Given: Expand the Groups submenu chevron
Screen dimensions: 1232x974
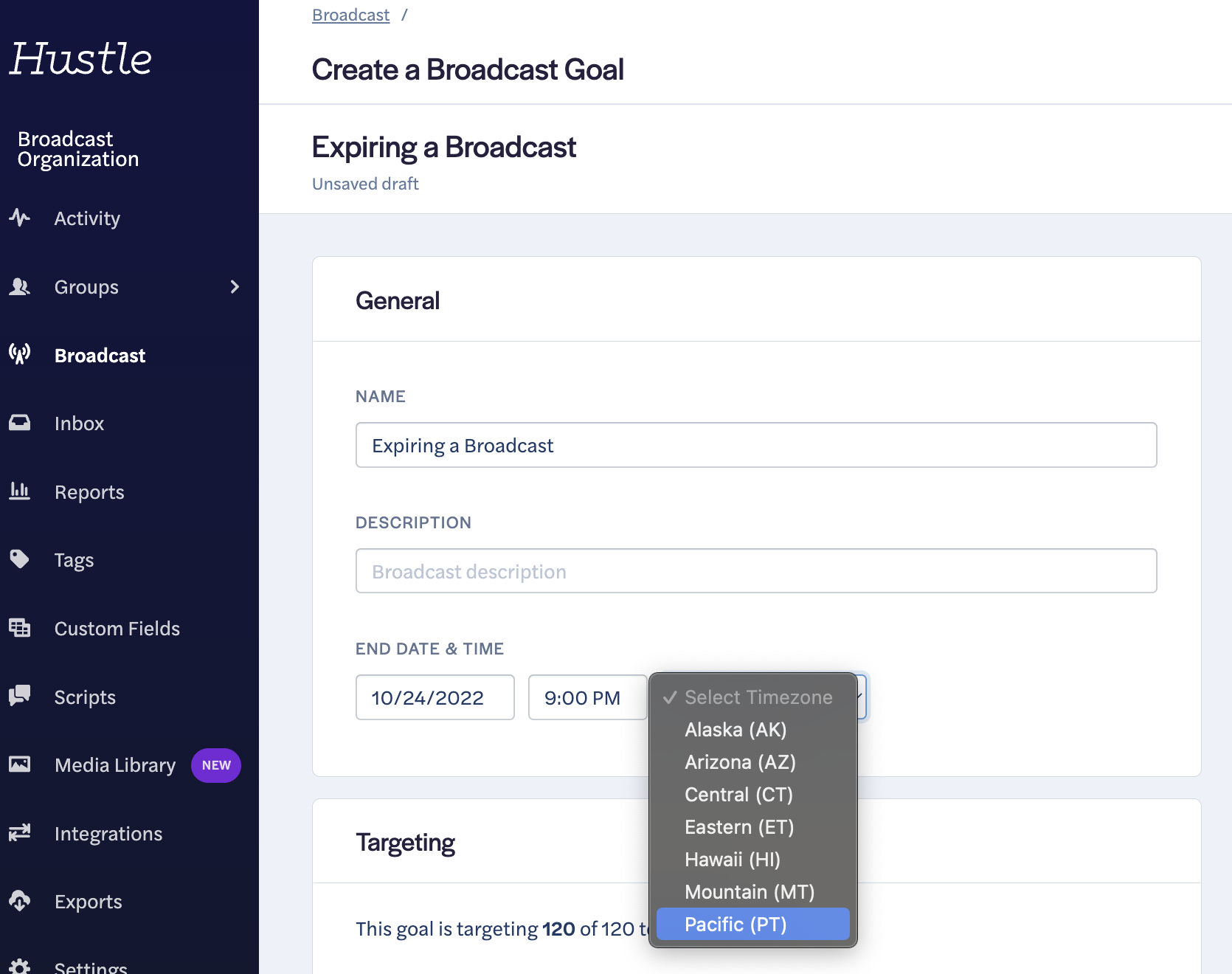Looking at the screenshot, I should point(235,287).
